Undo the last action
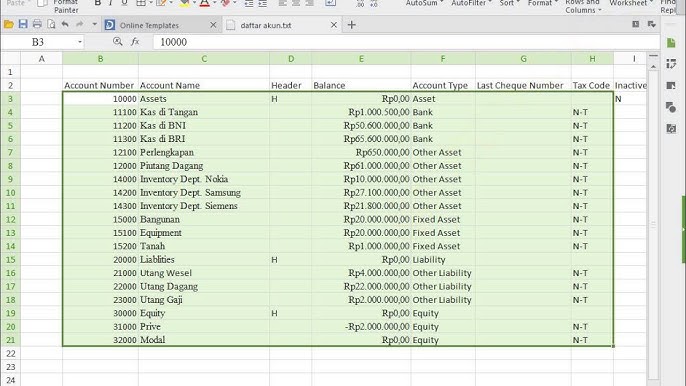The width and height of the screenshot is (686, 386). pos(65,25)
